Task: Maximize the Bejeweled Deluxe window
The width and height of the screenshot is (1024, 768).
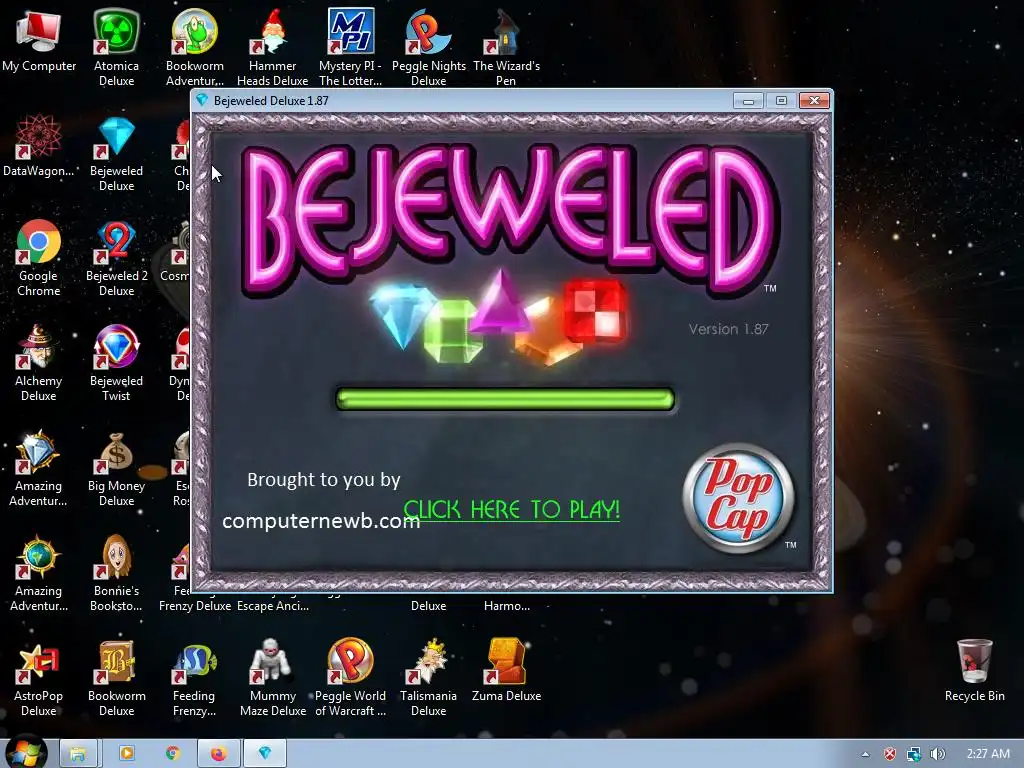Action: (x=781, y=101)
